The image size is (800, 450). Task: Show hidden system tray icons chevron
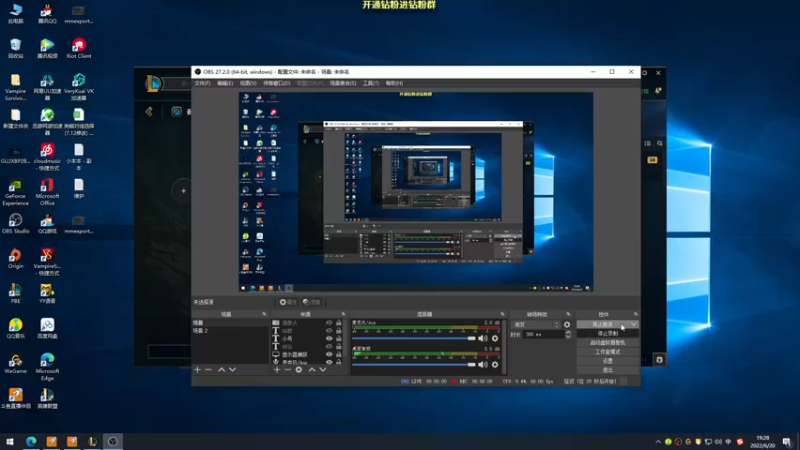click(658, 442)
